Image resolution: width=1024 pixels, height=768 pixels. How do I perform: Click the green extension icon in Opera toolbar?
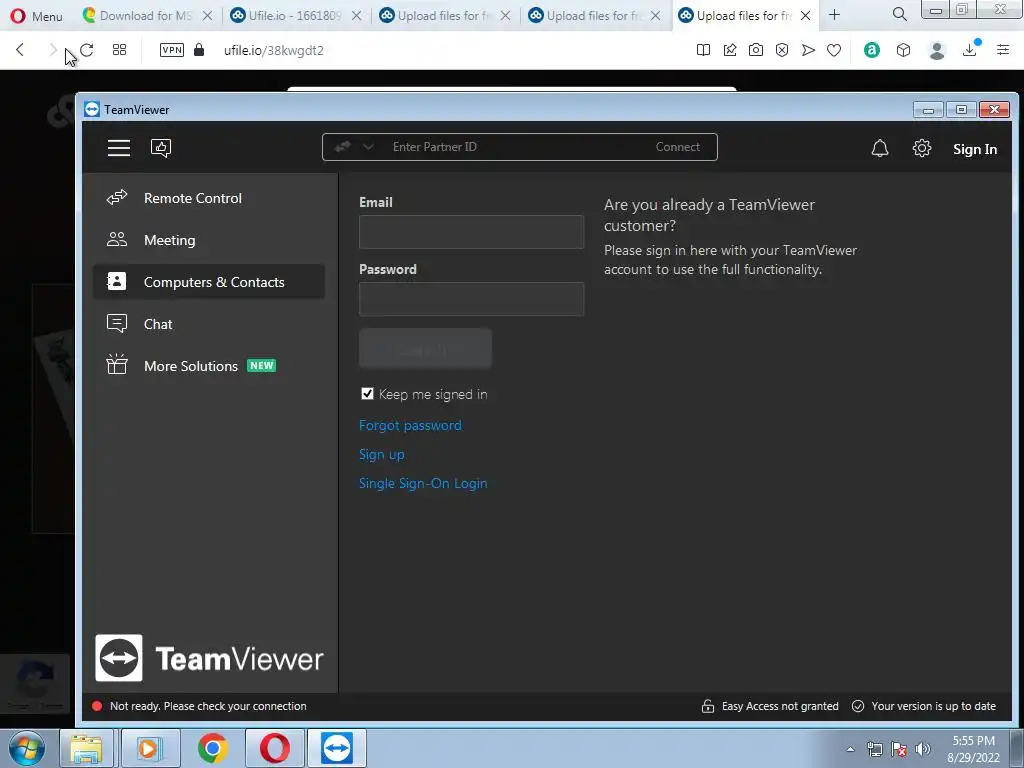[872, 50]
